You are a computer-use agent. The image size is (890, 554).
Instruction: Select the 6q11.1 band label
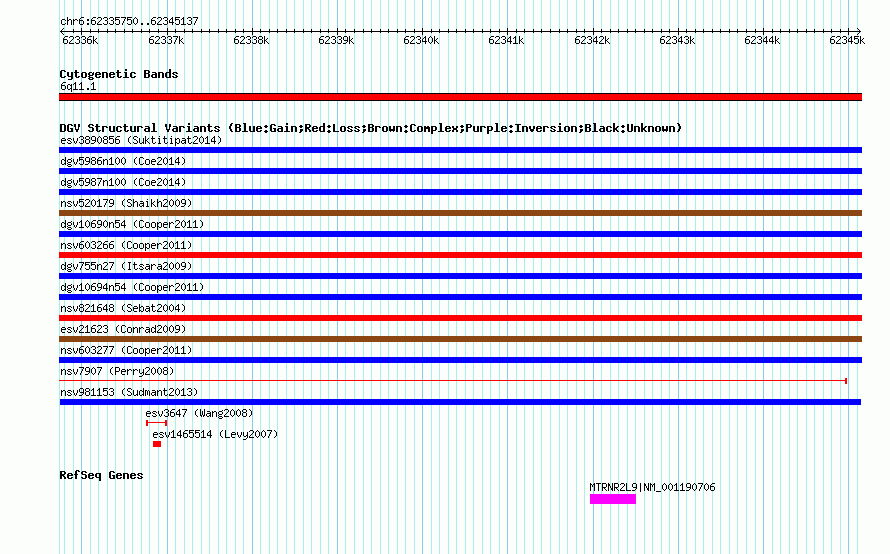(78, 87)
